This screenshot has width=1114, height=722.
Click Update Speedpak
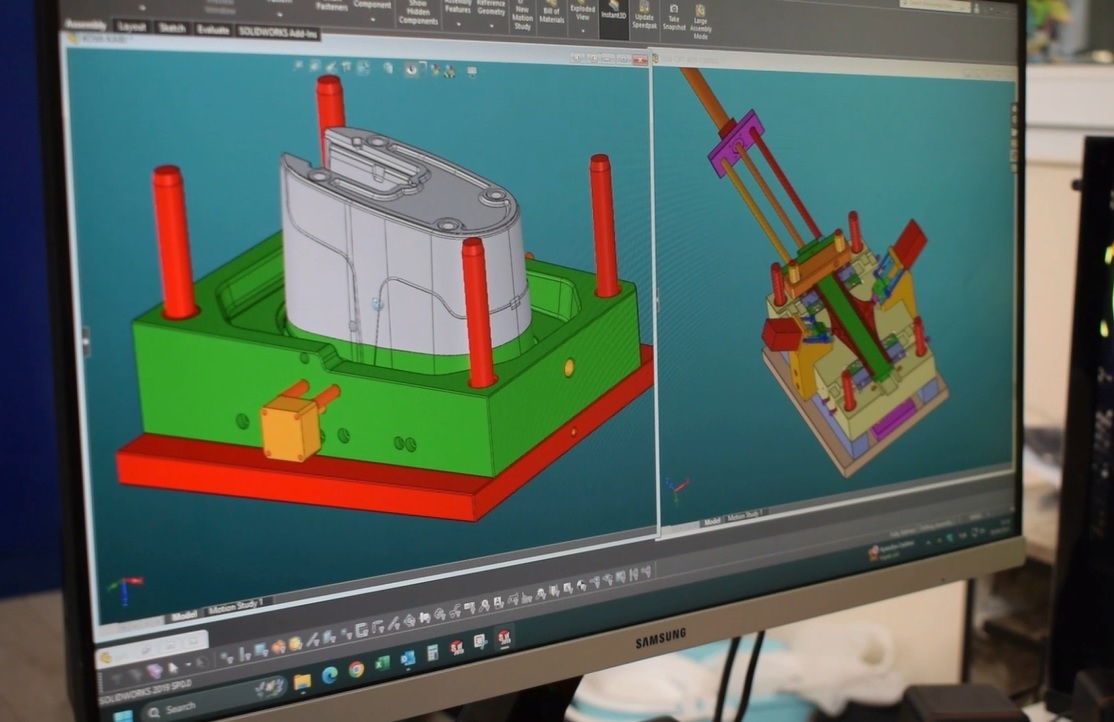pos(644,16)
